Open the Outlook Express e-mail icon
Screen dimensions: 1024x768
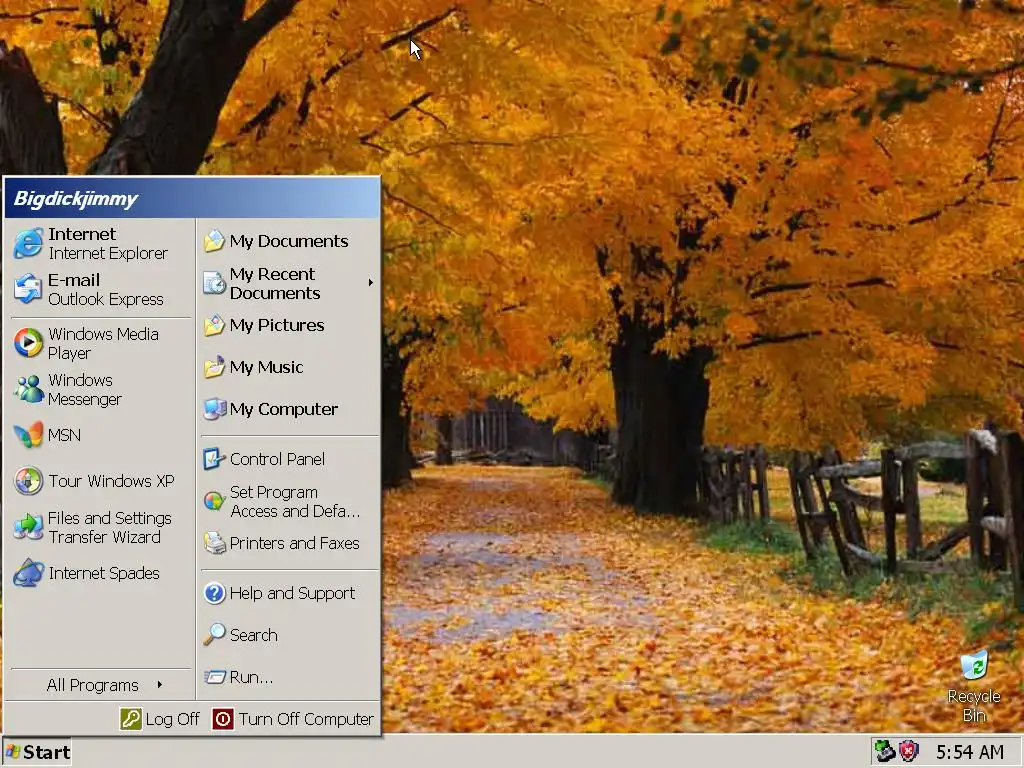[x=28, y=289]
